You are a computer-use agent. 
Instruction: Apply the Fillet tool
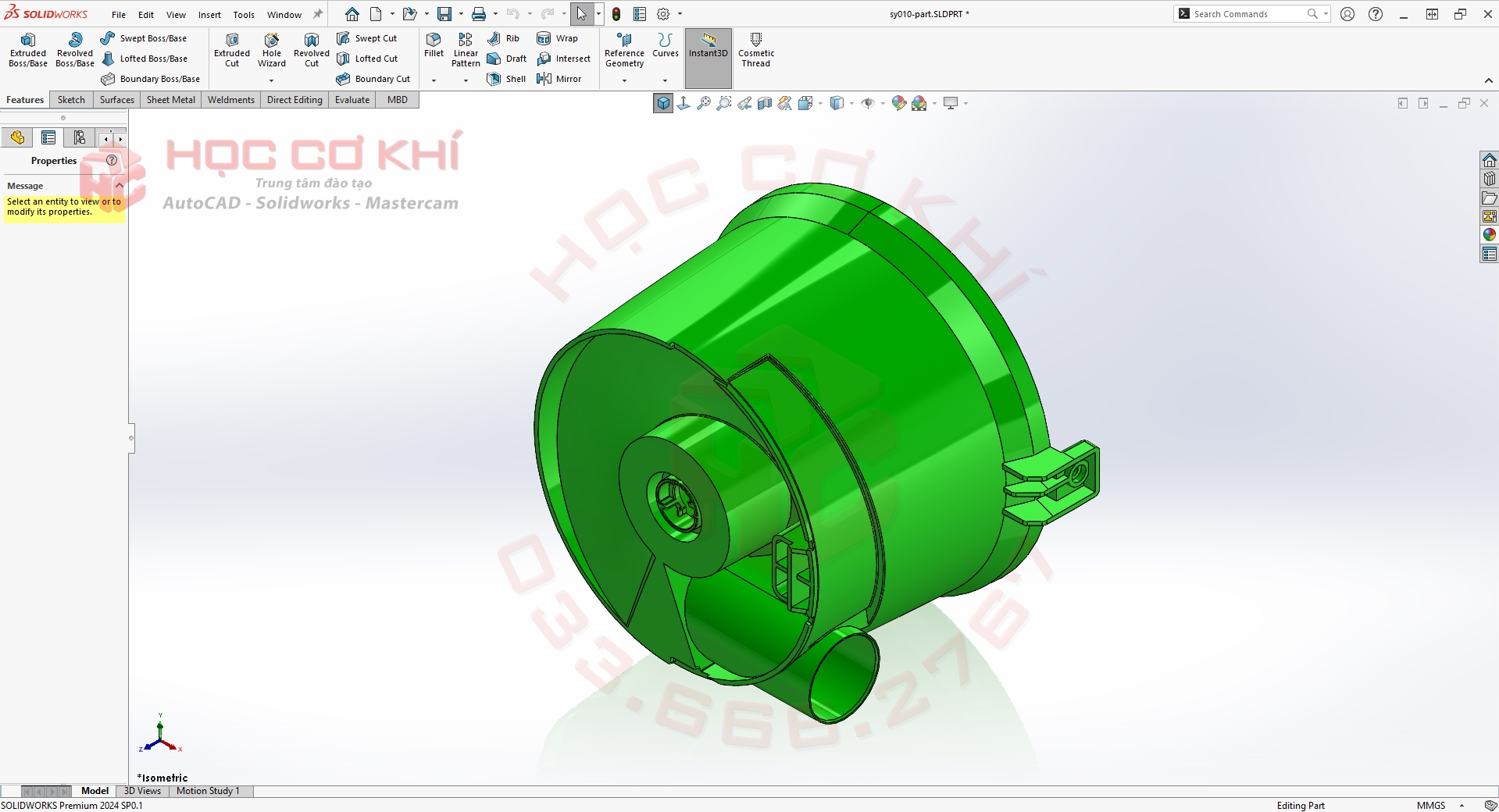[434, 45]
